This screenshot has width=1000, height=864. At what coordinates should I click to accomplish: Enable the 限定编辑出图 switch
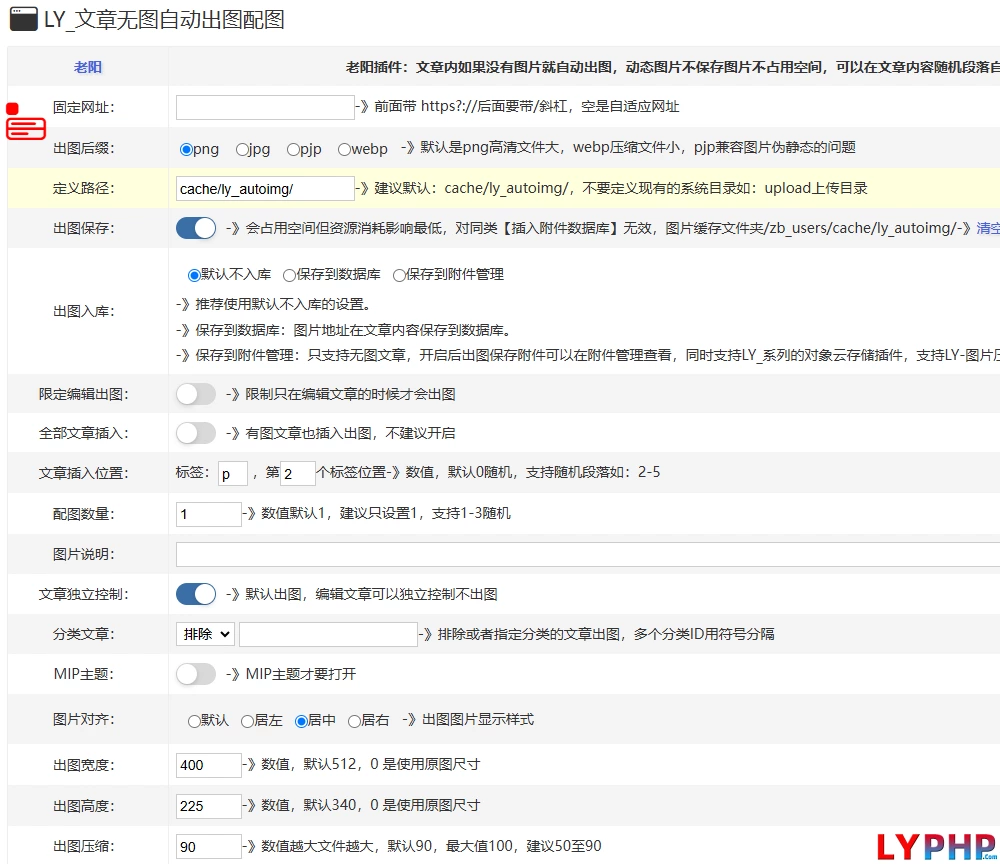[x=196, y=394]
